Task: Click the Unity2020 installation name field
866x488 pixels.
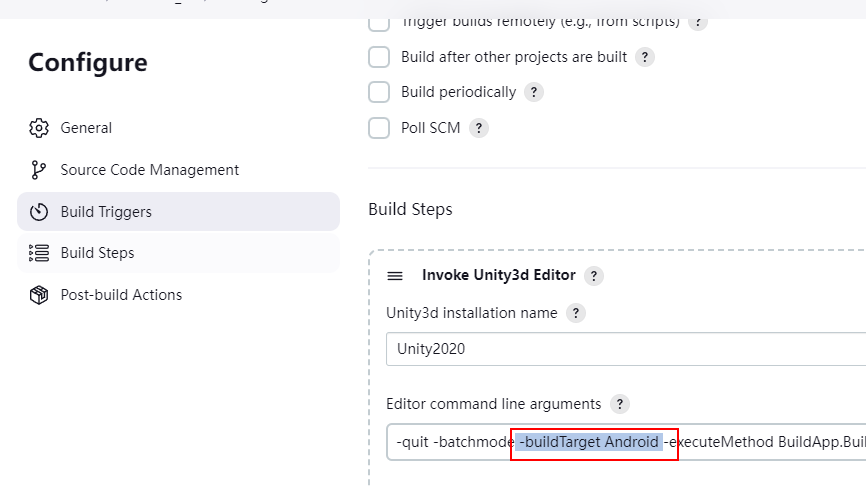Action: [626, 349]
